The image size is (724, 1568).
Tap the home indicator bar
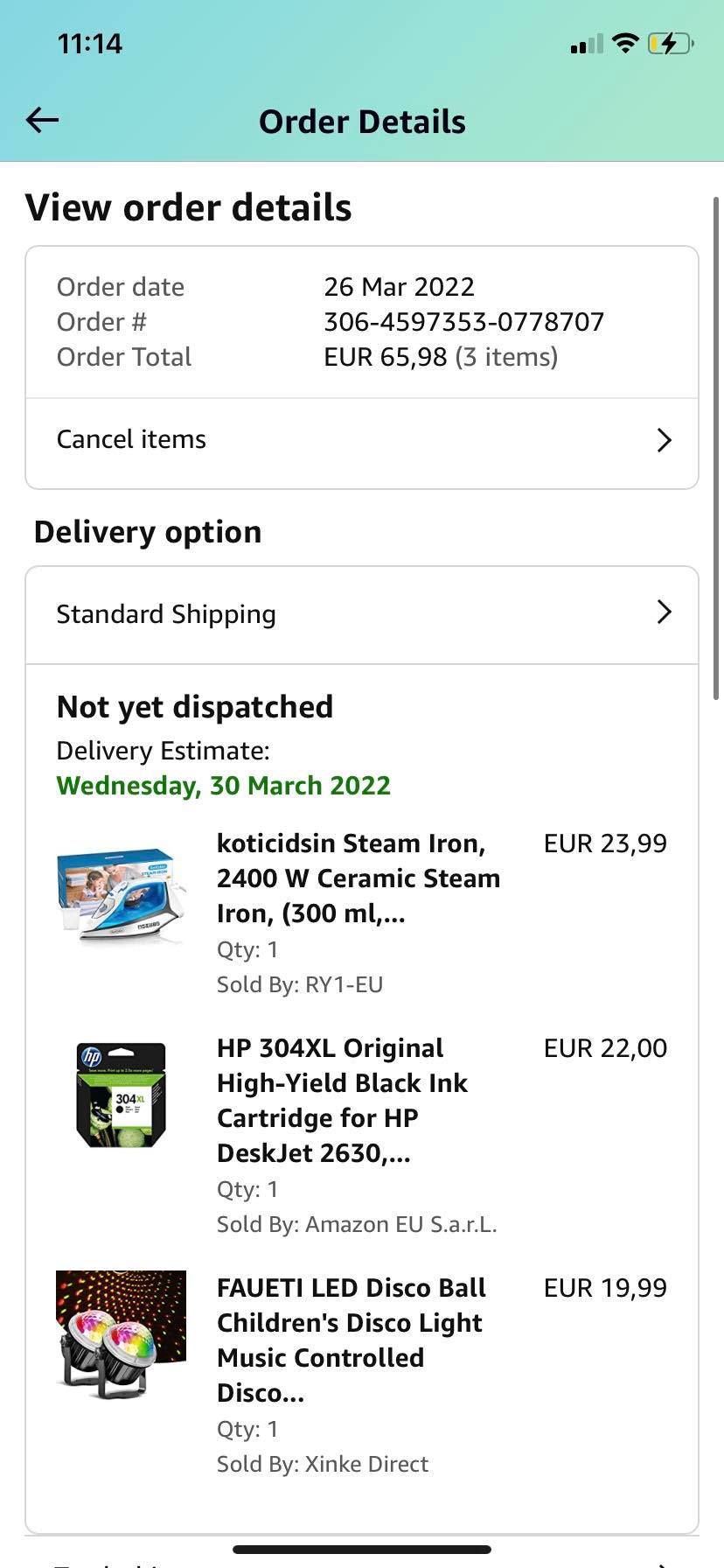coord(362,1550)
